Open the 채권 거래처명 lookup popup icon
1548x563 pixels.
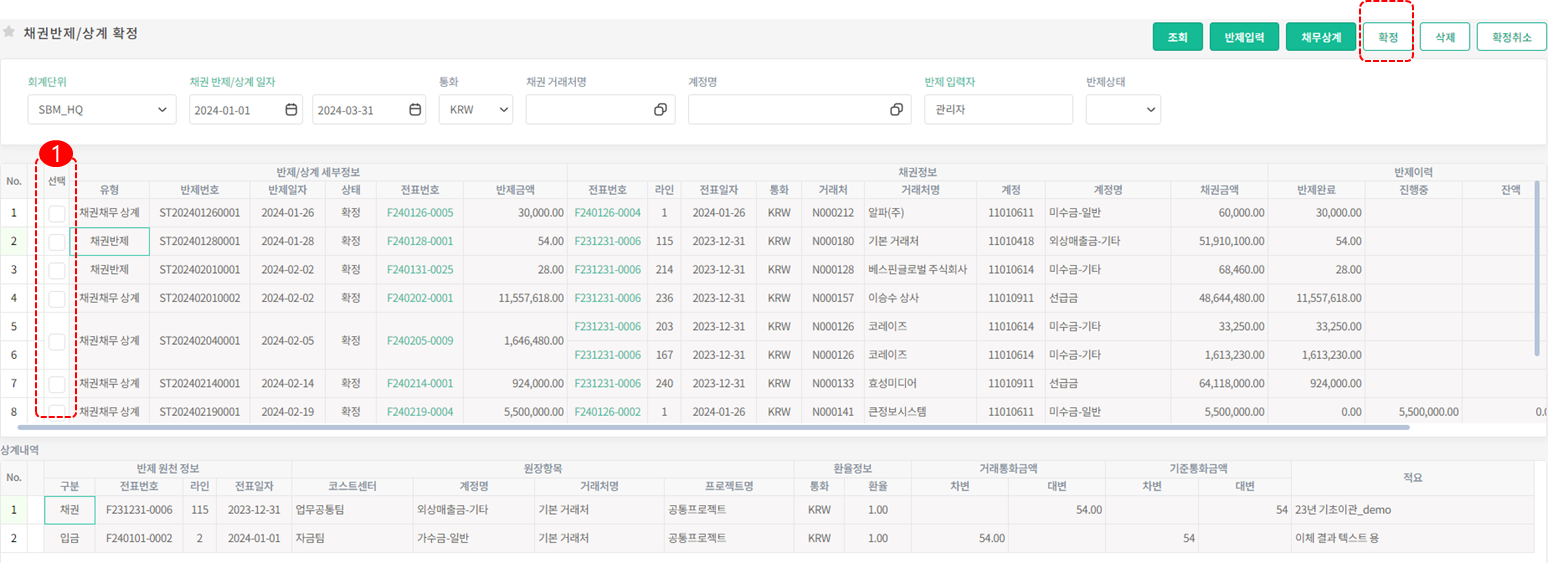(660, 110)
